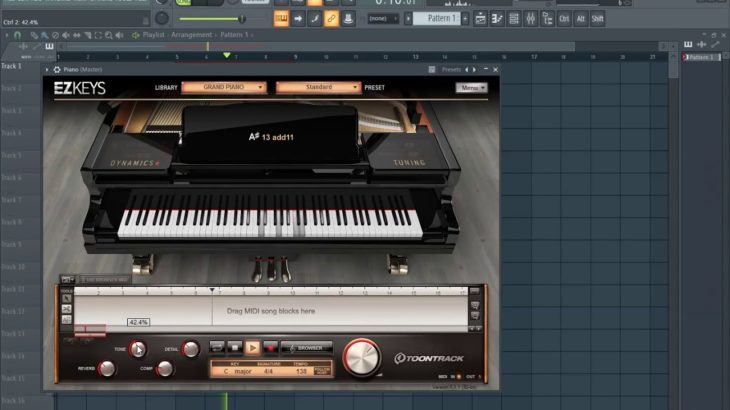Select the playlist Select tool
Image resolution: width=730 pixels, height=410 pixels.
98,35
